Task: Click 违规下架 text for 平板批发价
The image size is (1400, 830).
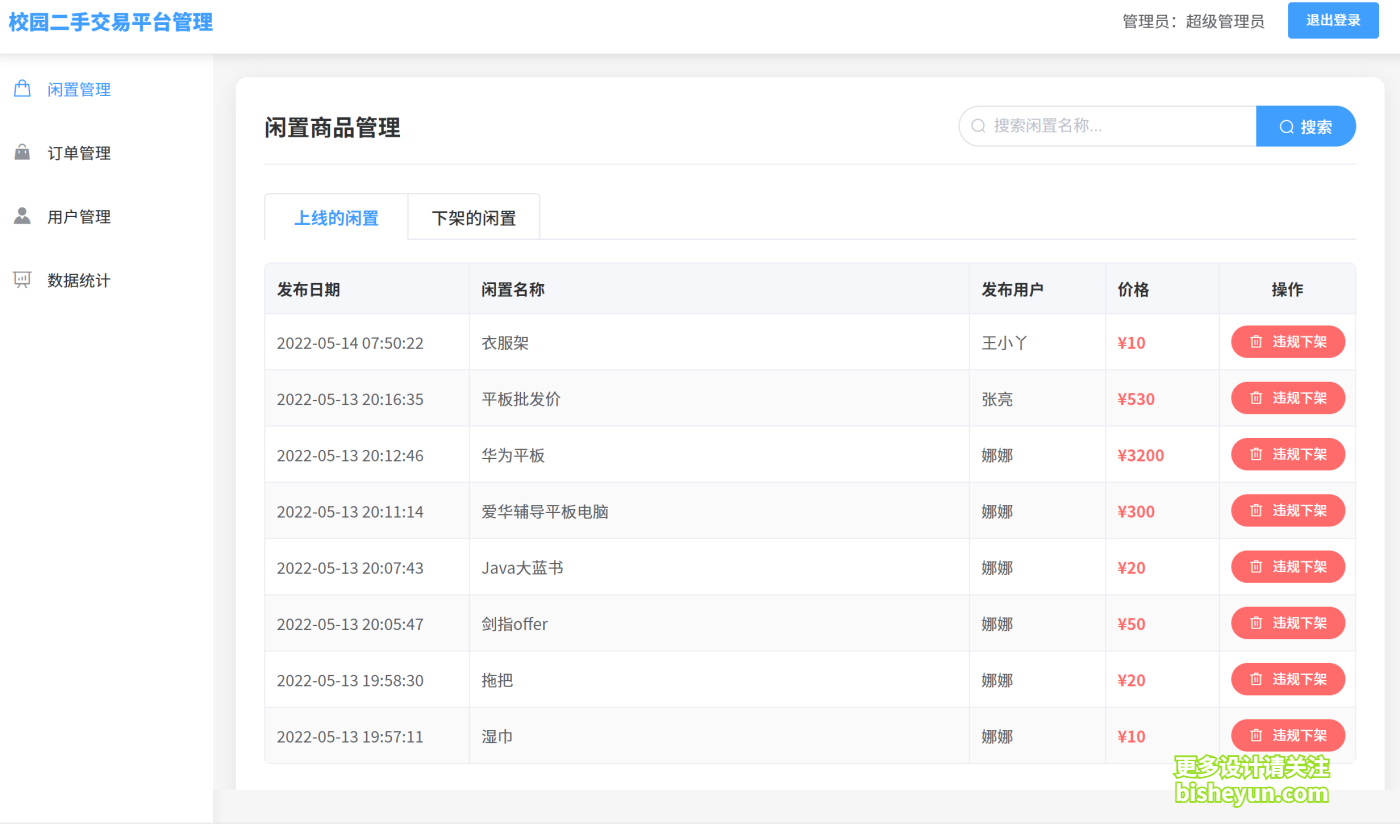Action: click(1299, 398)
